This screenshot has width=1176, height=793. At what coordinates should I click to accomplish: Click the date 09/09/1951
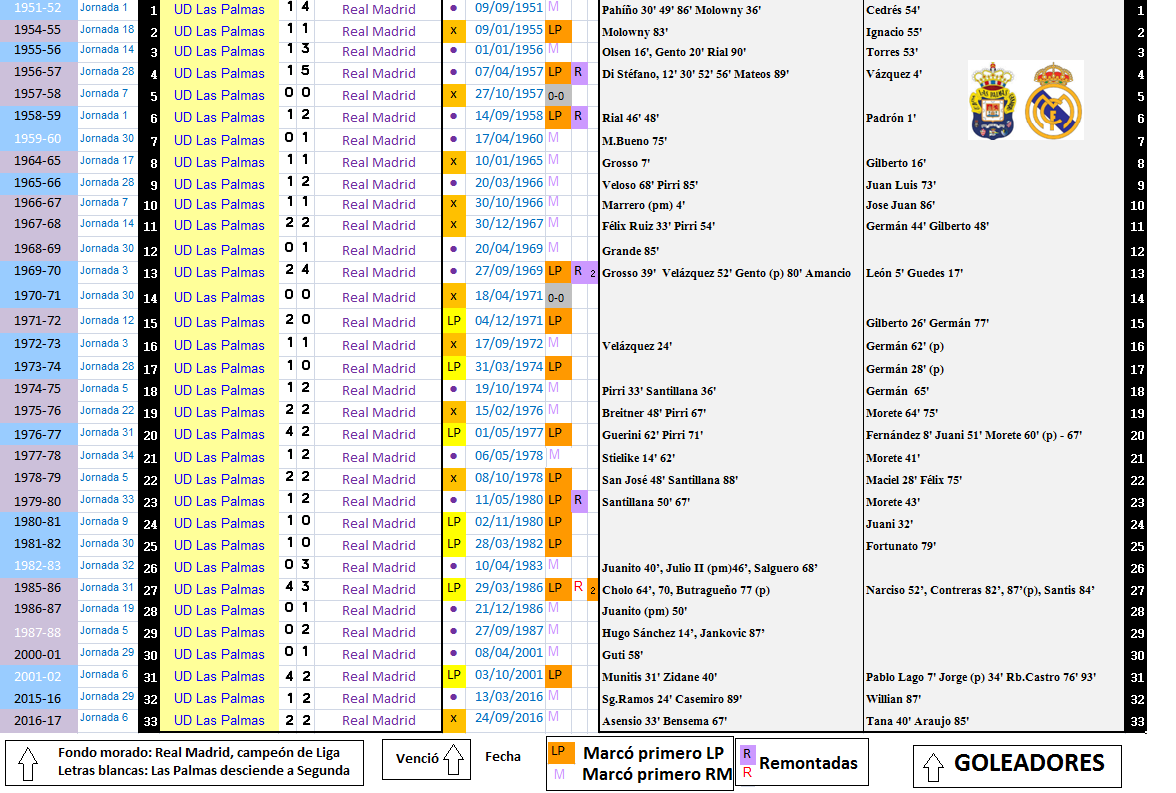coord(508,9)
